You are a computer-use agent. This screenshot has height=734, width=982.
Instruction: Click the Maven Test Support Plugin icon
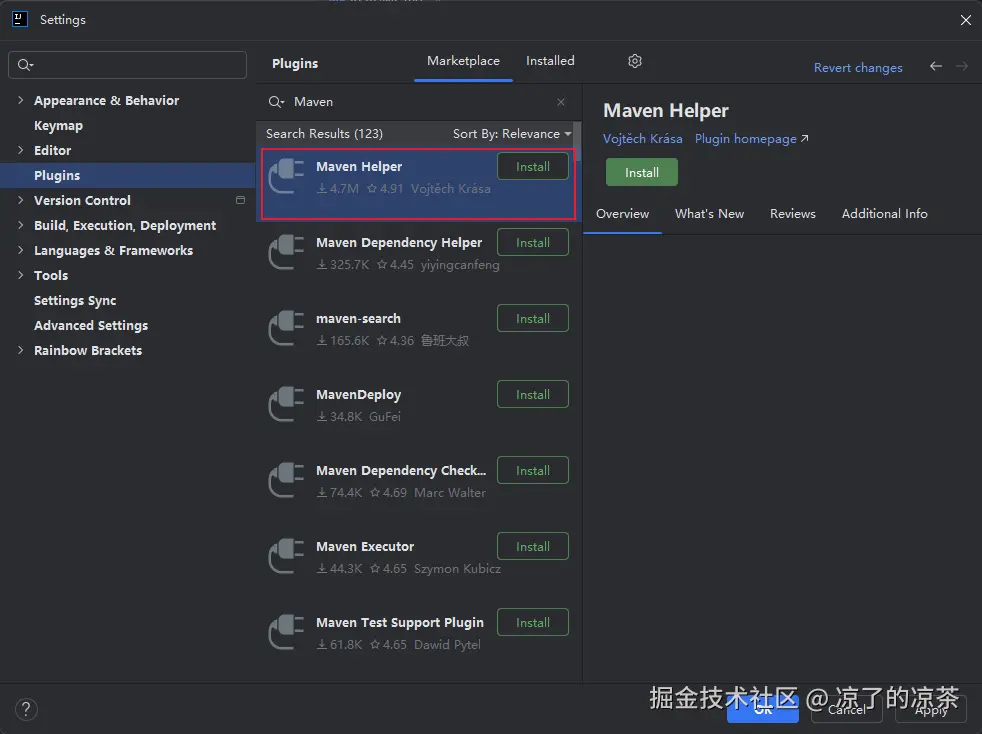(286, 633)
